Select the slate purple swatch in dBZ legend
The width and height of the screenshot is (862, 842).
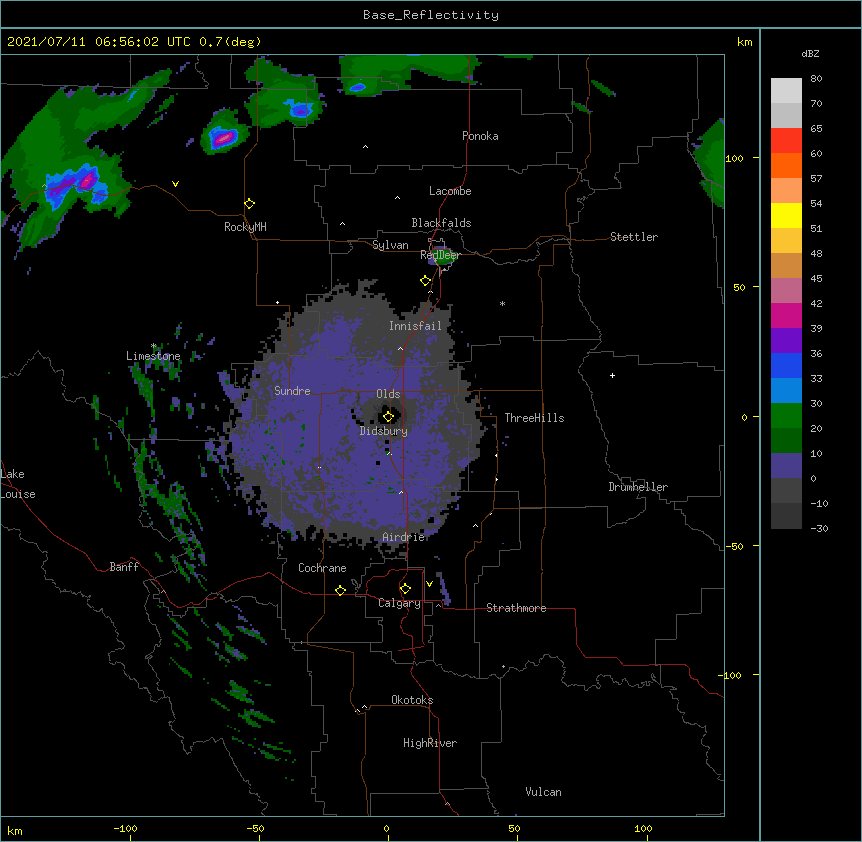coord(786,466)
